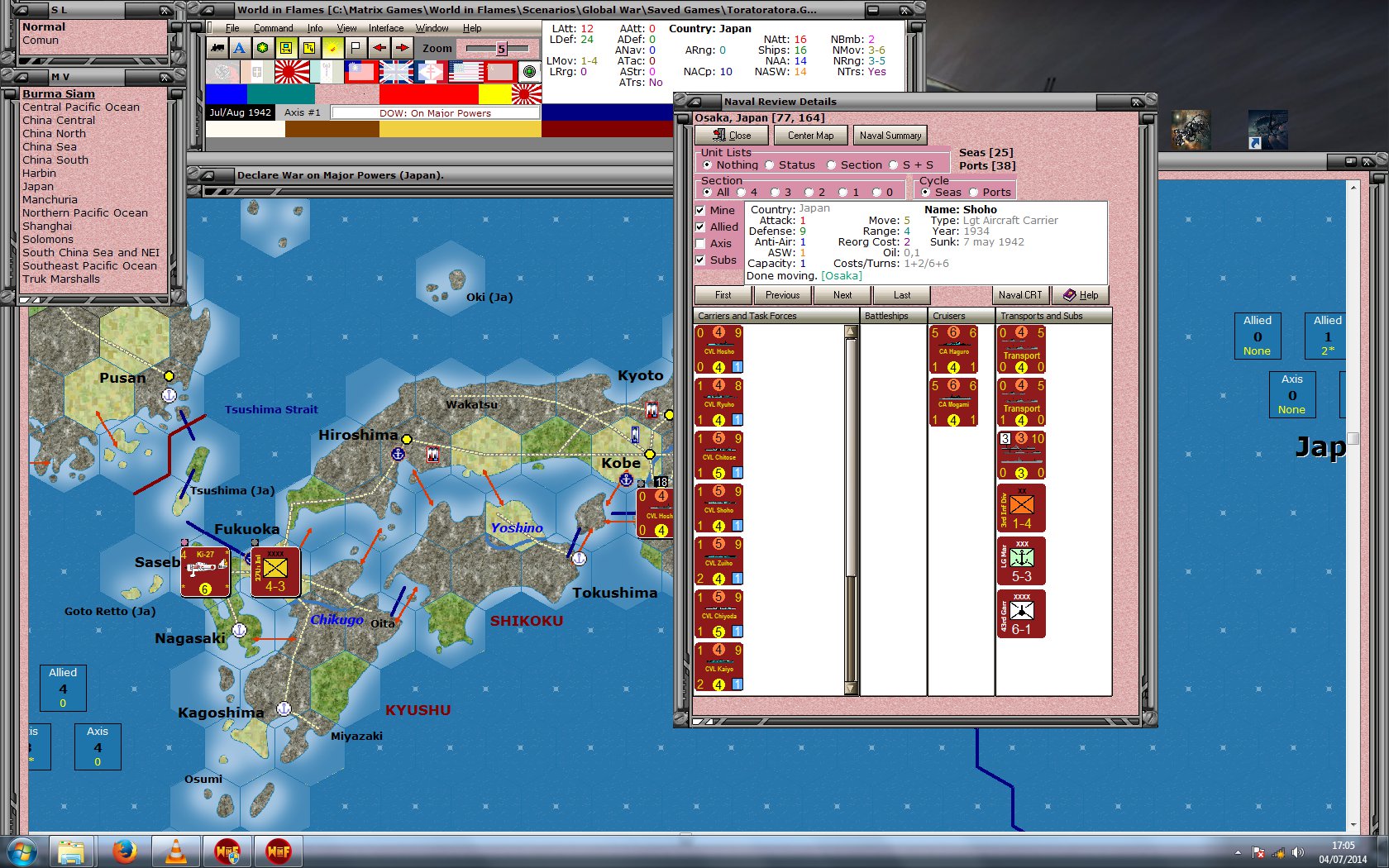Image resolution: width=1389 pixels, height=868 pixels.
Task: Select the United States flag button
Action: coord(465,72)
